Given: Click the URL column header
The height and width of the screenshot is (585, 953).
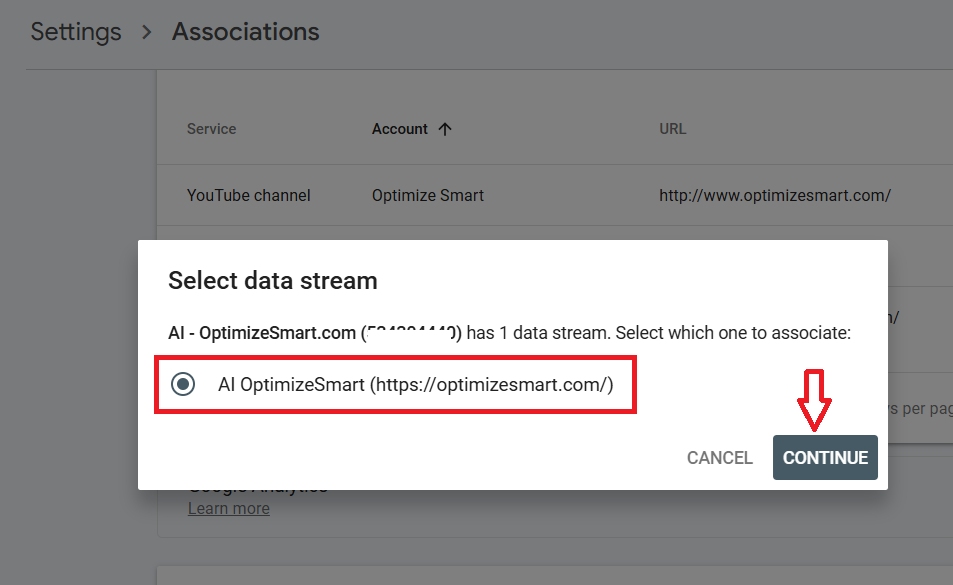Looking at the screenshot, I should coord(673,129).
